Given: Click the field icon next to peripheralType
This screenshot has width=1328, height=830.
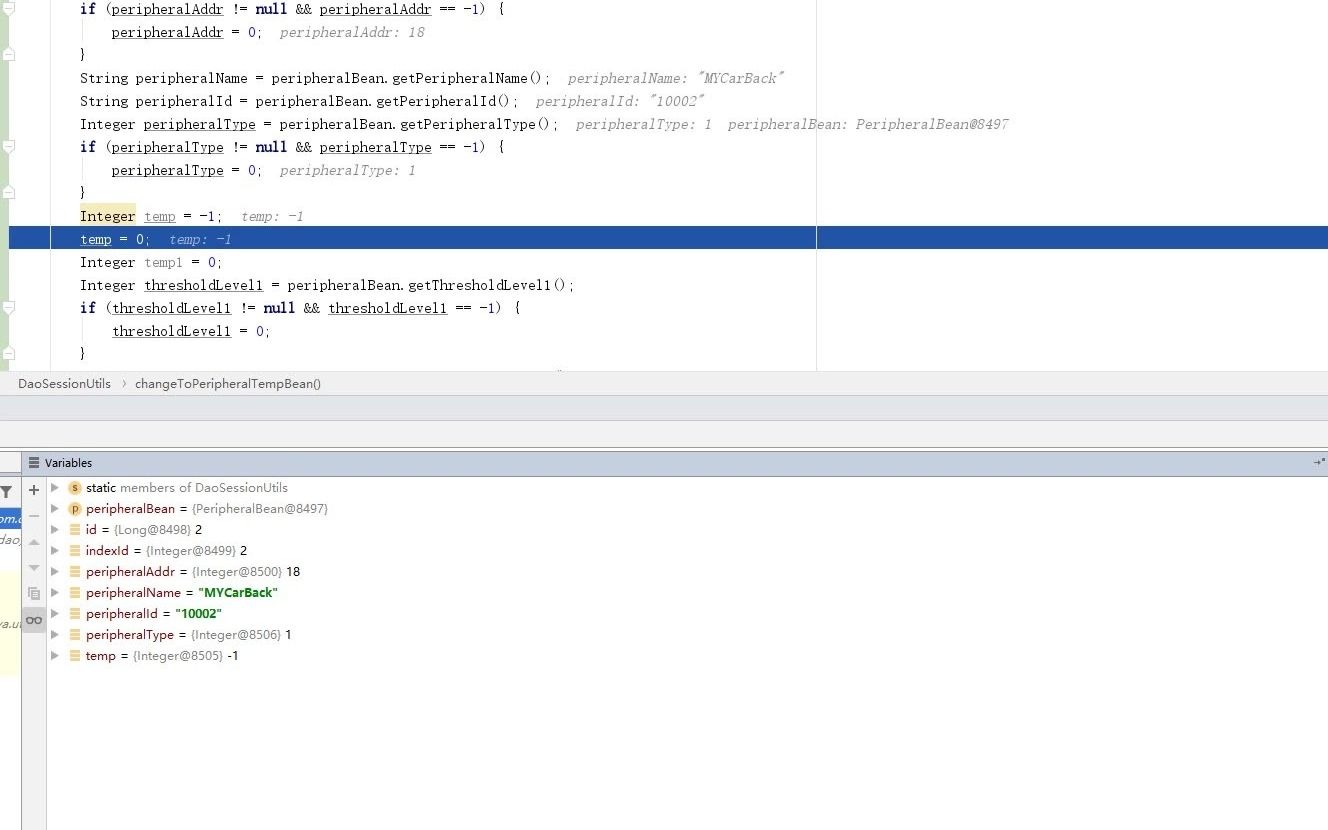Looking at the screenshot, I should (x=75, y=635).
